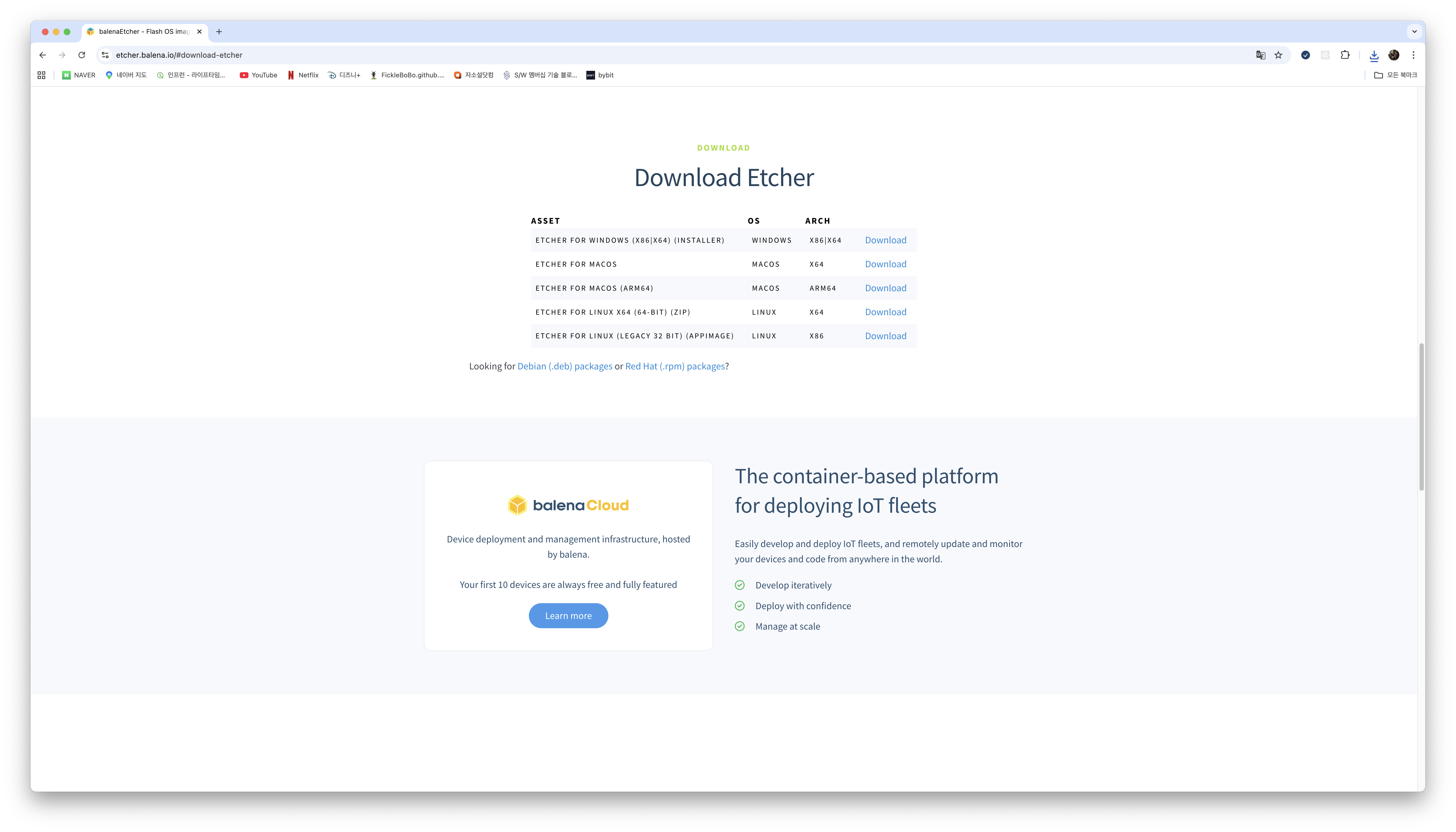Bookmark page with star icon
This screenshot has height=832, width=1456.
pos(1278,55)
